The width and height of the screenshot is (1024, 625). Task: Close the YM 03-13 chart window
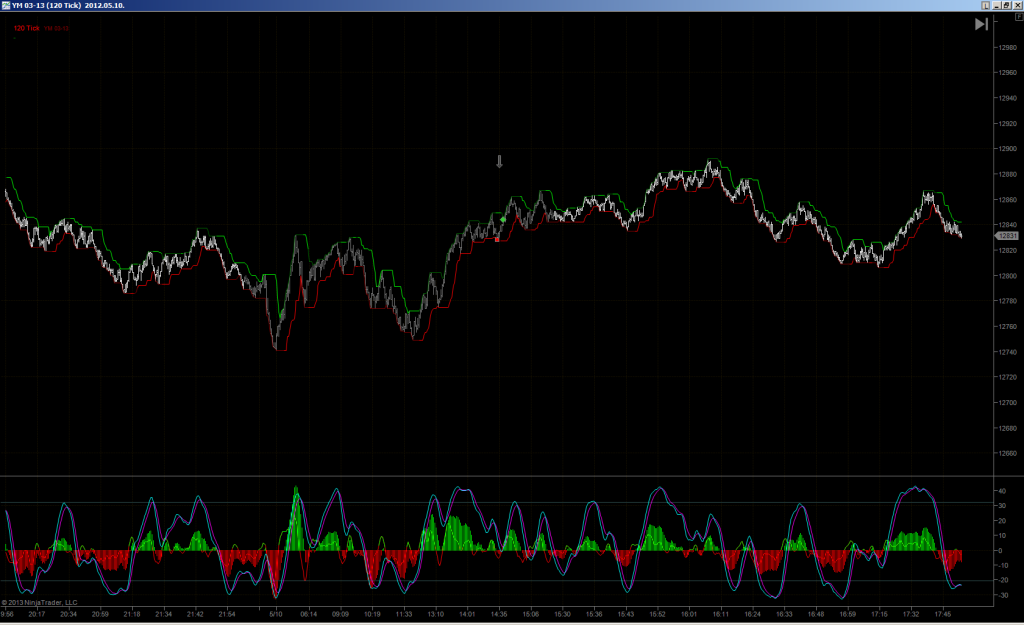pyautogui.click(x=1017, y=5)
